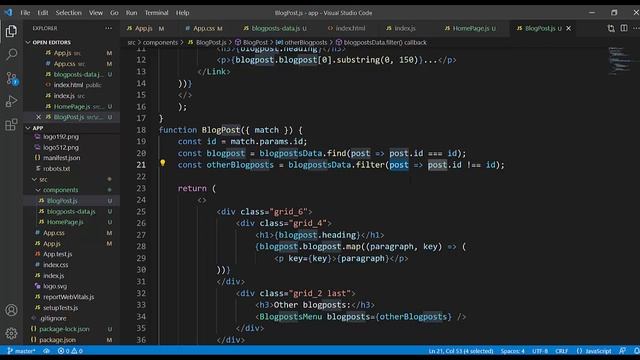The height and width of the screenshot is (360, 640).
Task: Open the notifications bell in the status bar
Action: (x=636, y=351)
